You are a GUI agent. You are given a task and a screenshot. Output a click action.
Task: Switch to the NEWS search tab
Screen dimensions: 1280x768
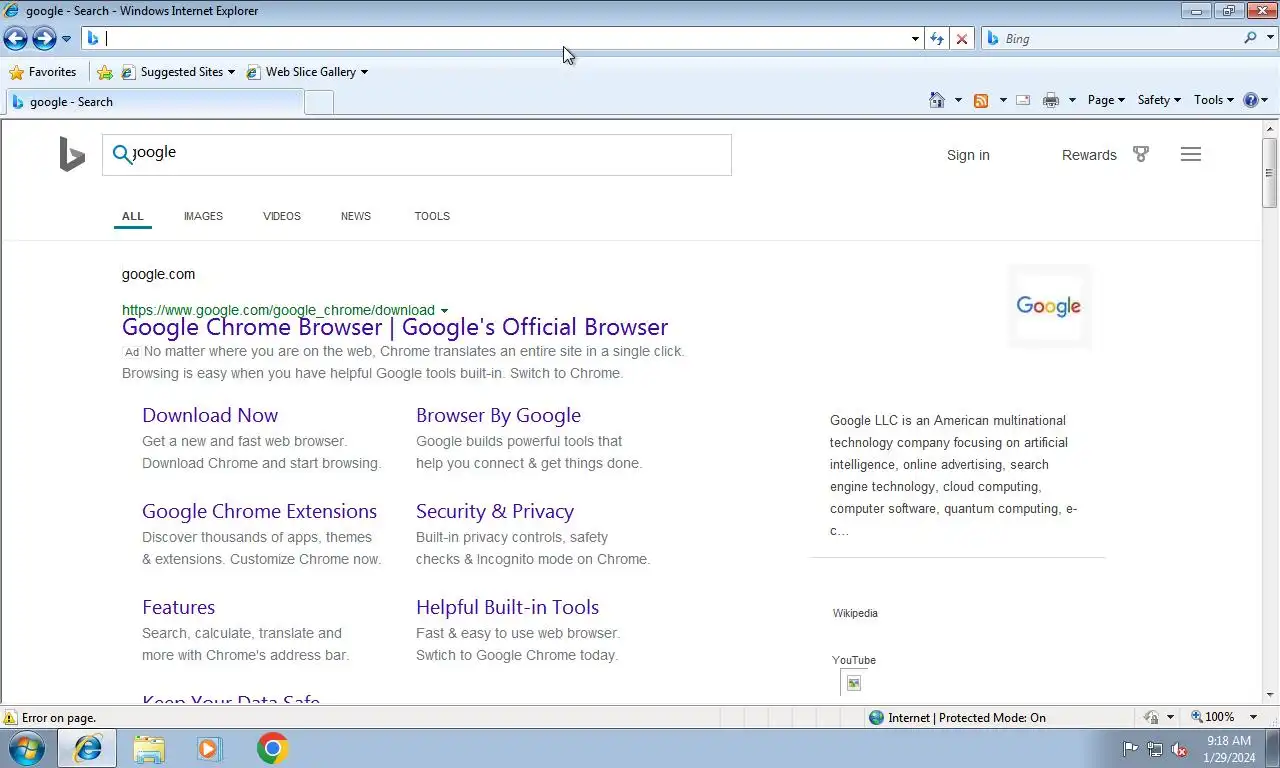pos(356,216)
